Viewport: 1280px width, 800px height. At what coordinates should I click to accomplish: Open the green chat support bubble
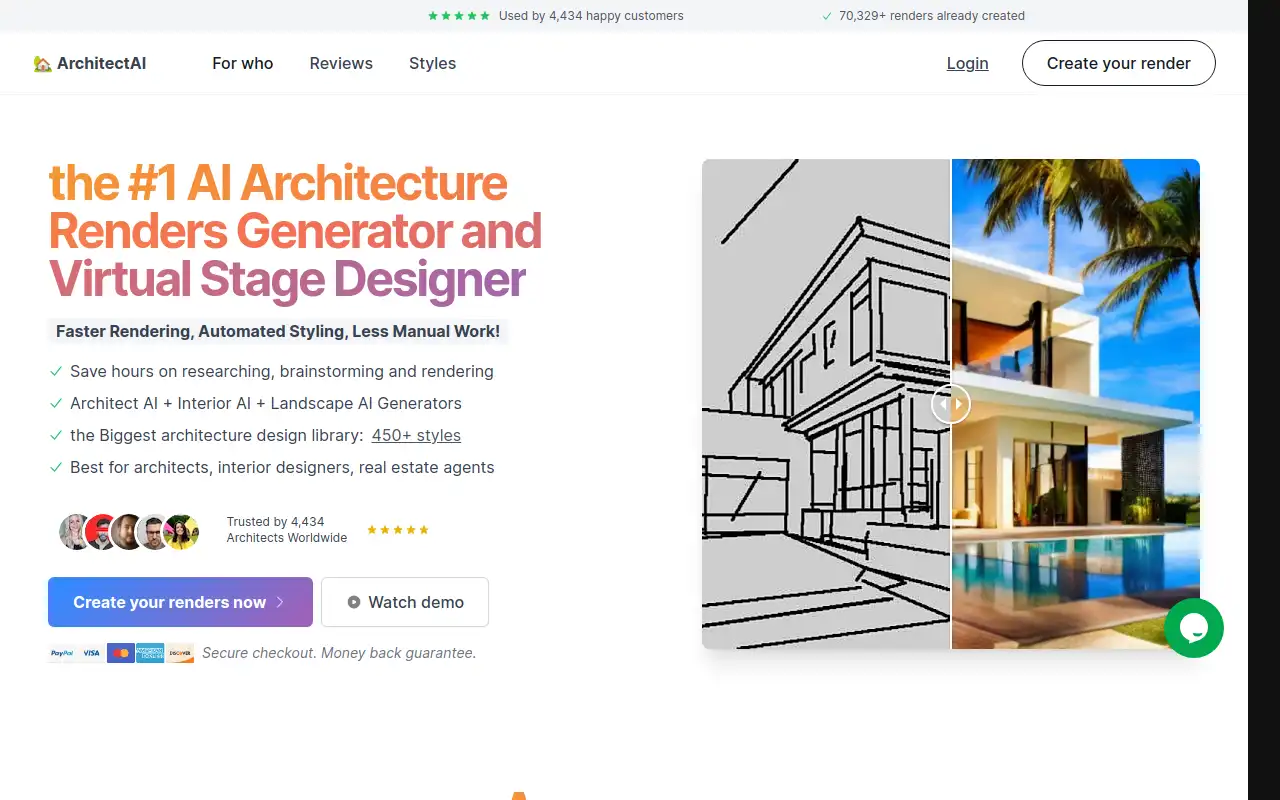click(1194, 628)
